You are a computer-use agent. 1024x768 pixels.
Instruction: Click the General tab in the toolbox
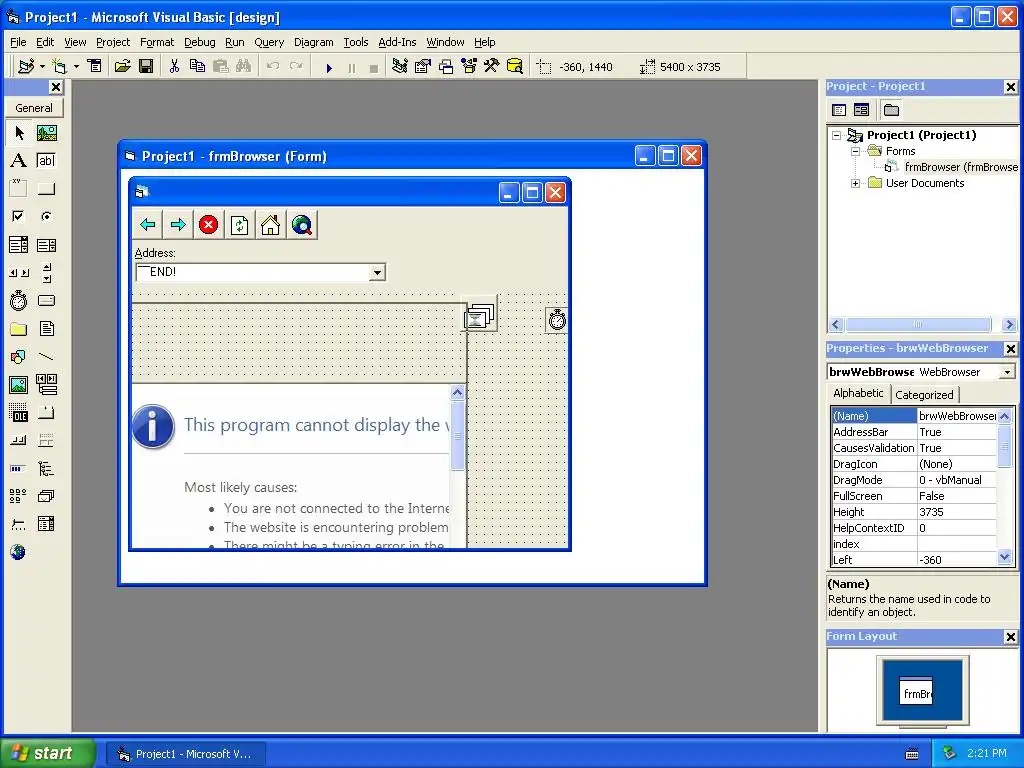pyautogui.click(x=34, y=108)
